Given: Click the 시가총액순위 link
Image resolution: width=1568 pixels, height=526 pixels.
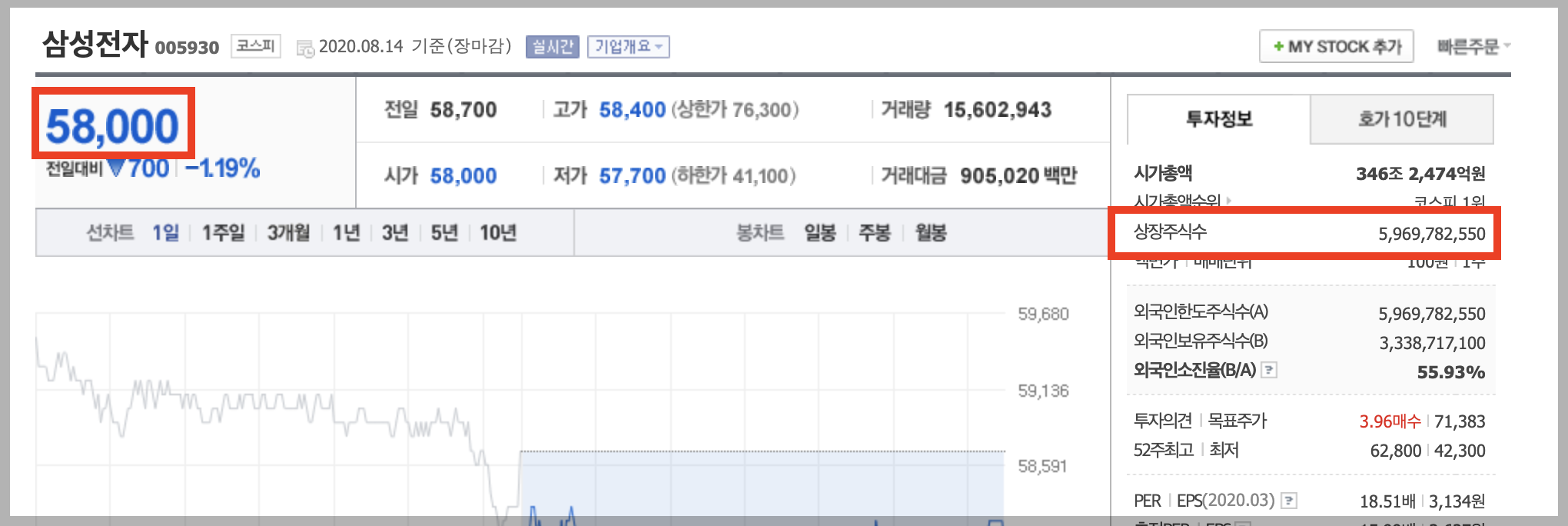Looking at the screenshot, I should click(x=1178, y=201).
